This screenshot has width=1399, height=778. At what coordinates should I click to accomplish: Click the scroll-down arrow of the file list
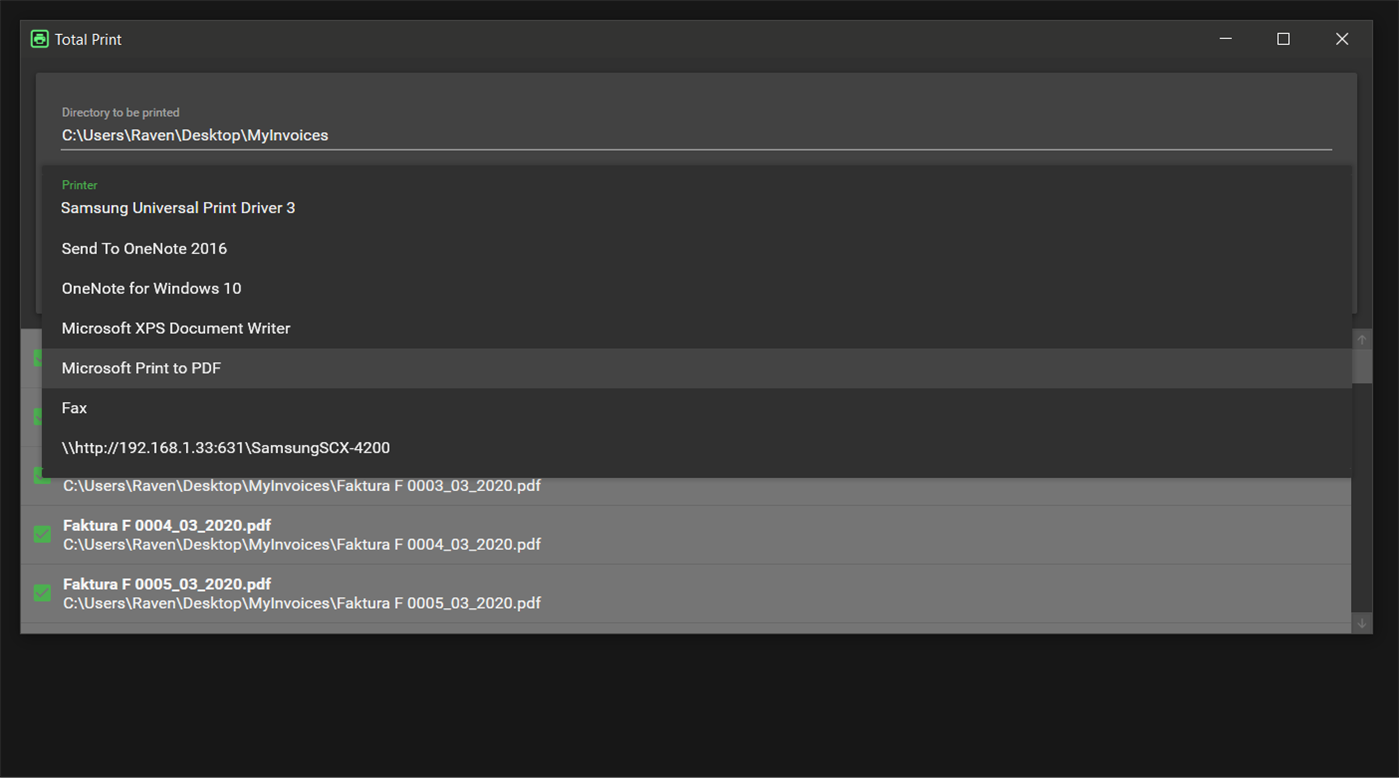1361,622
